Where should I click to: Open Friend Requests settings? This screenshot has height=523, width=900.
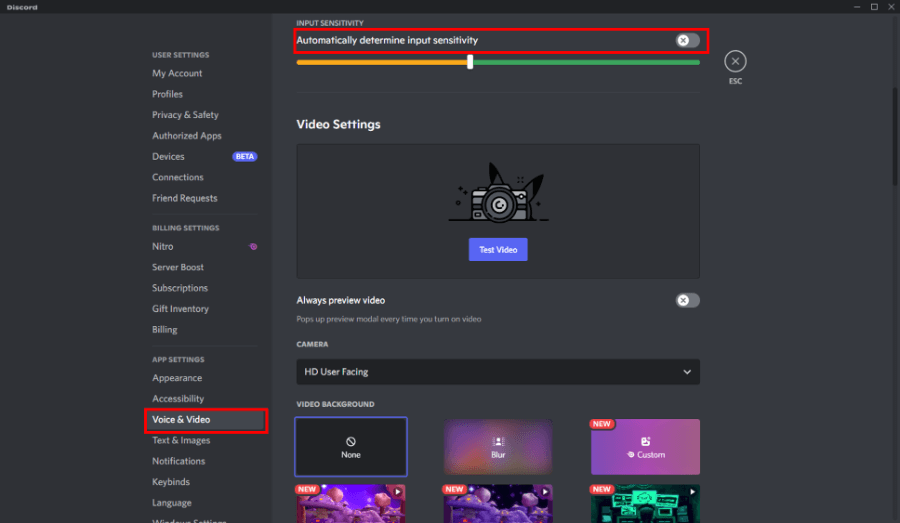(x=184, y=198)
